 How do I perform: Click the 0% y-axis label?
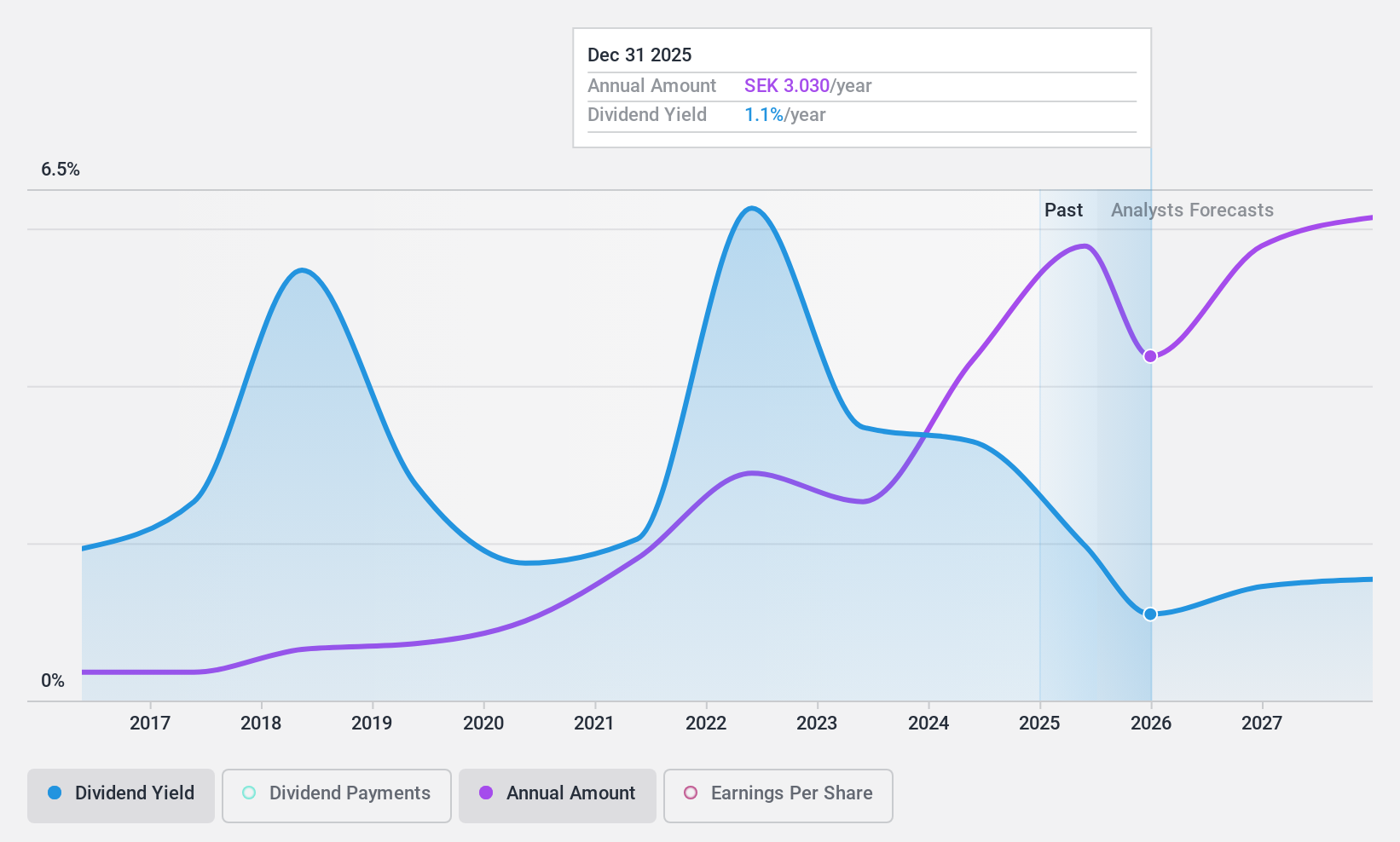(x=53, y=681)
